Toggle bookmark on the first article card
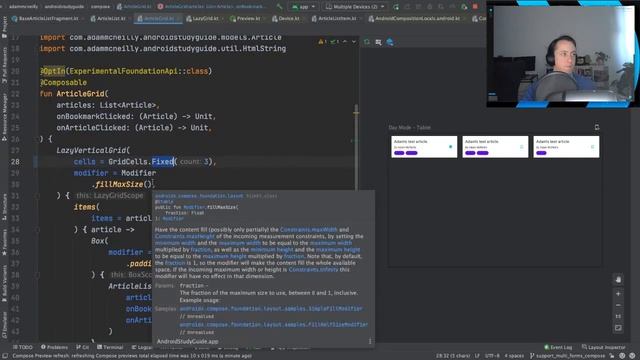640x360 pixels. [x=451, y=147]
